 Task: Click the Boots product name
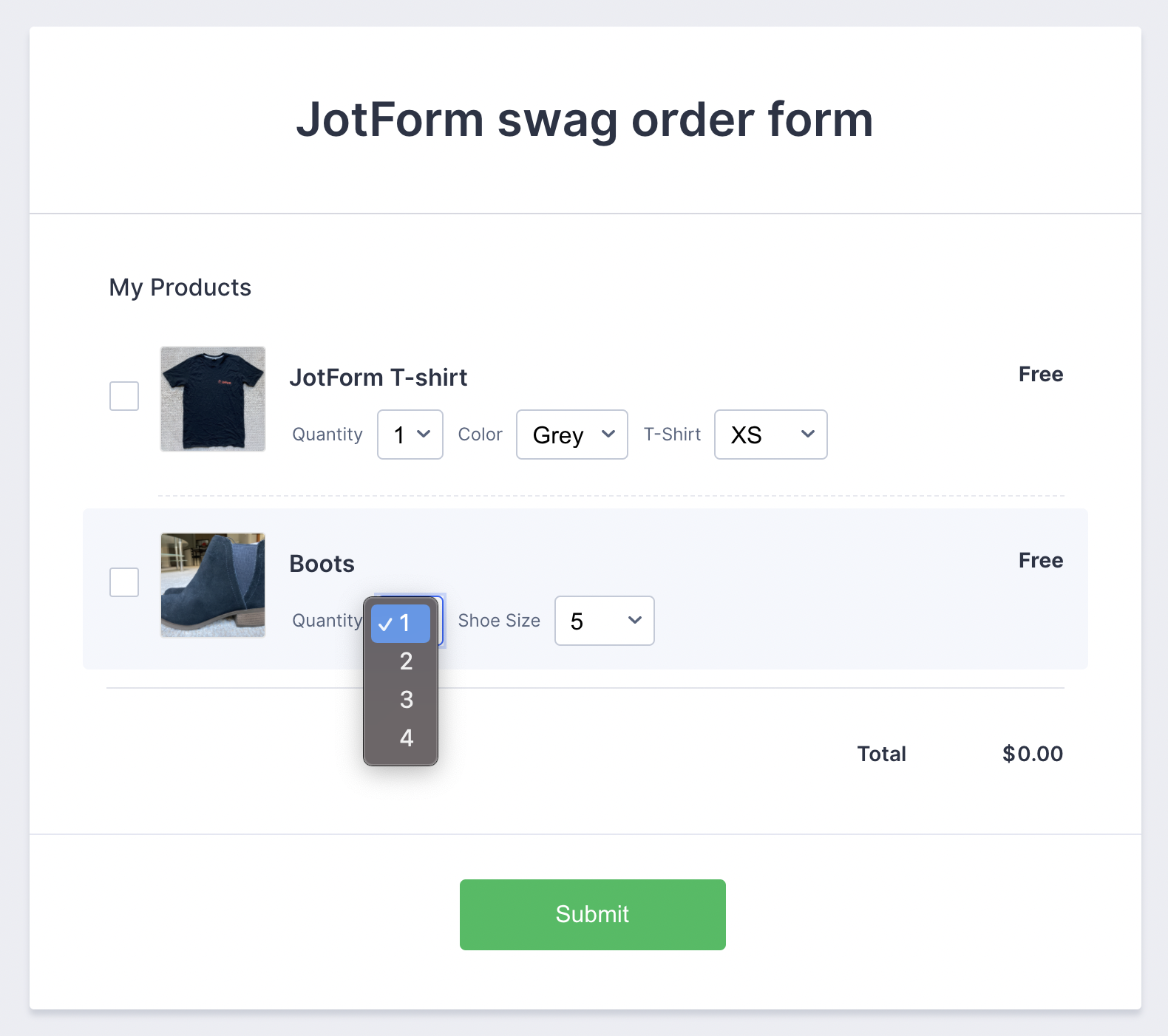tap(322, 564)
